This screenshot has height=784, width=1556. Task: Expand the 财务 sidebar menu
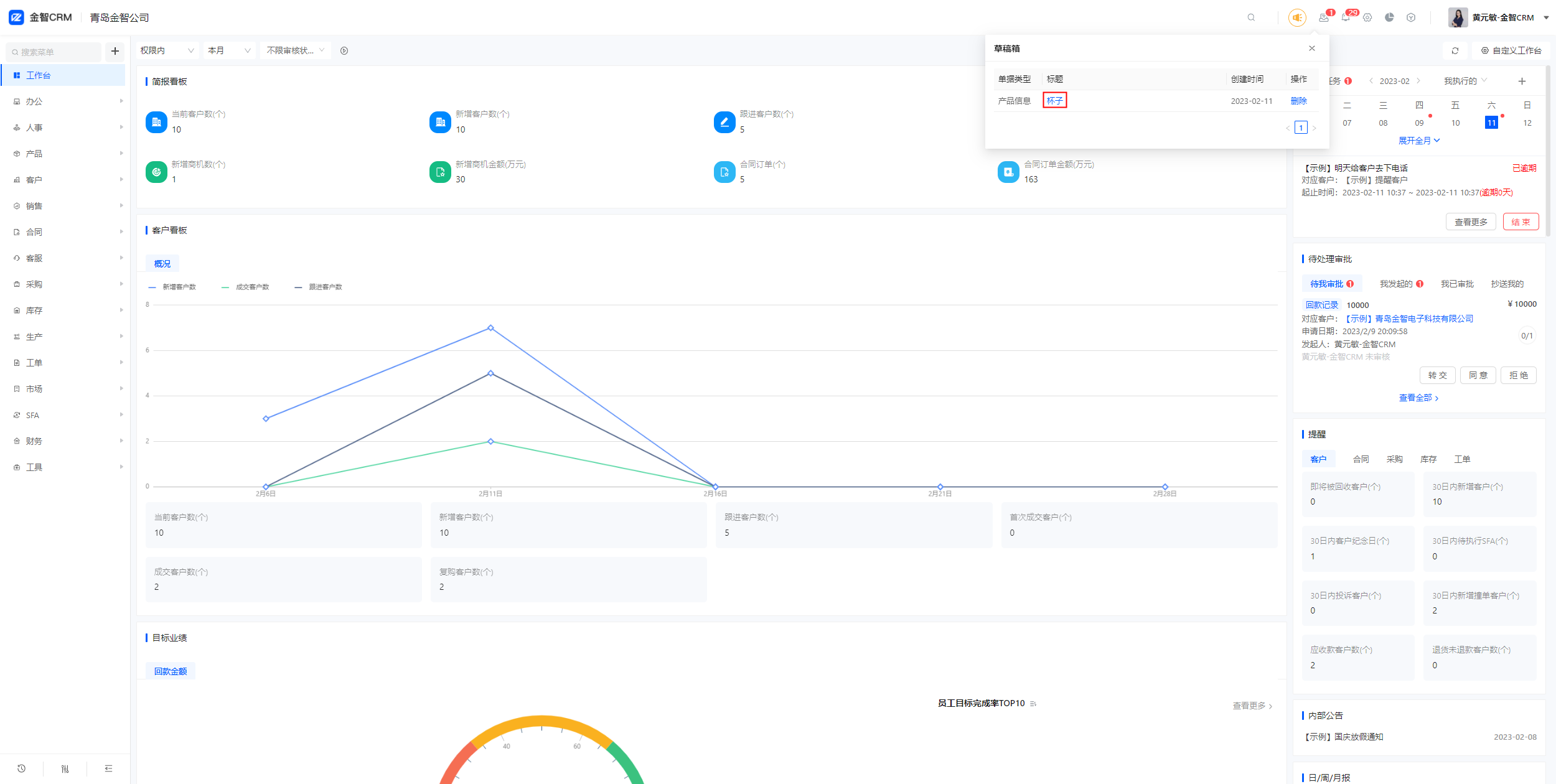tap(65, 441)
